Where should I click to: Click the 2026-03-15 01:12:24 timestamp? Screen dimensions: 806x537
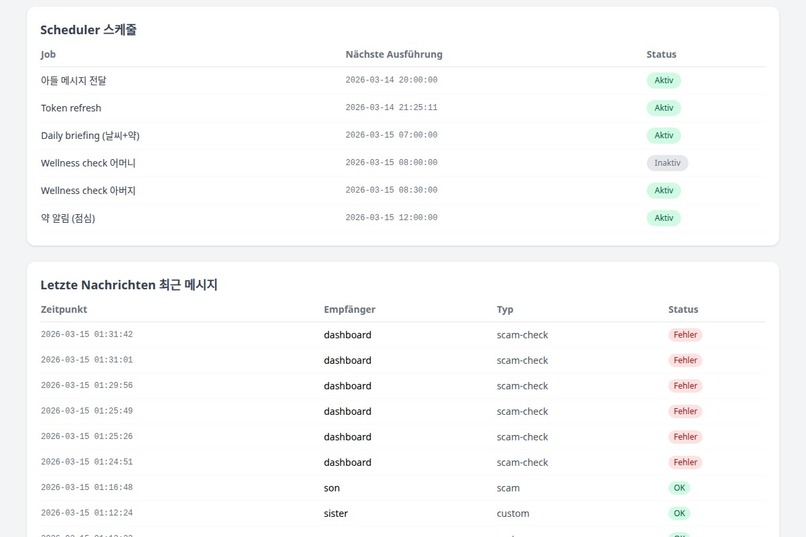pyautogui.click(x=87, y=513)
